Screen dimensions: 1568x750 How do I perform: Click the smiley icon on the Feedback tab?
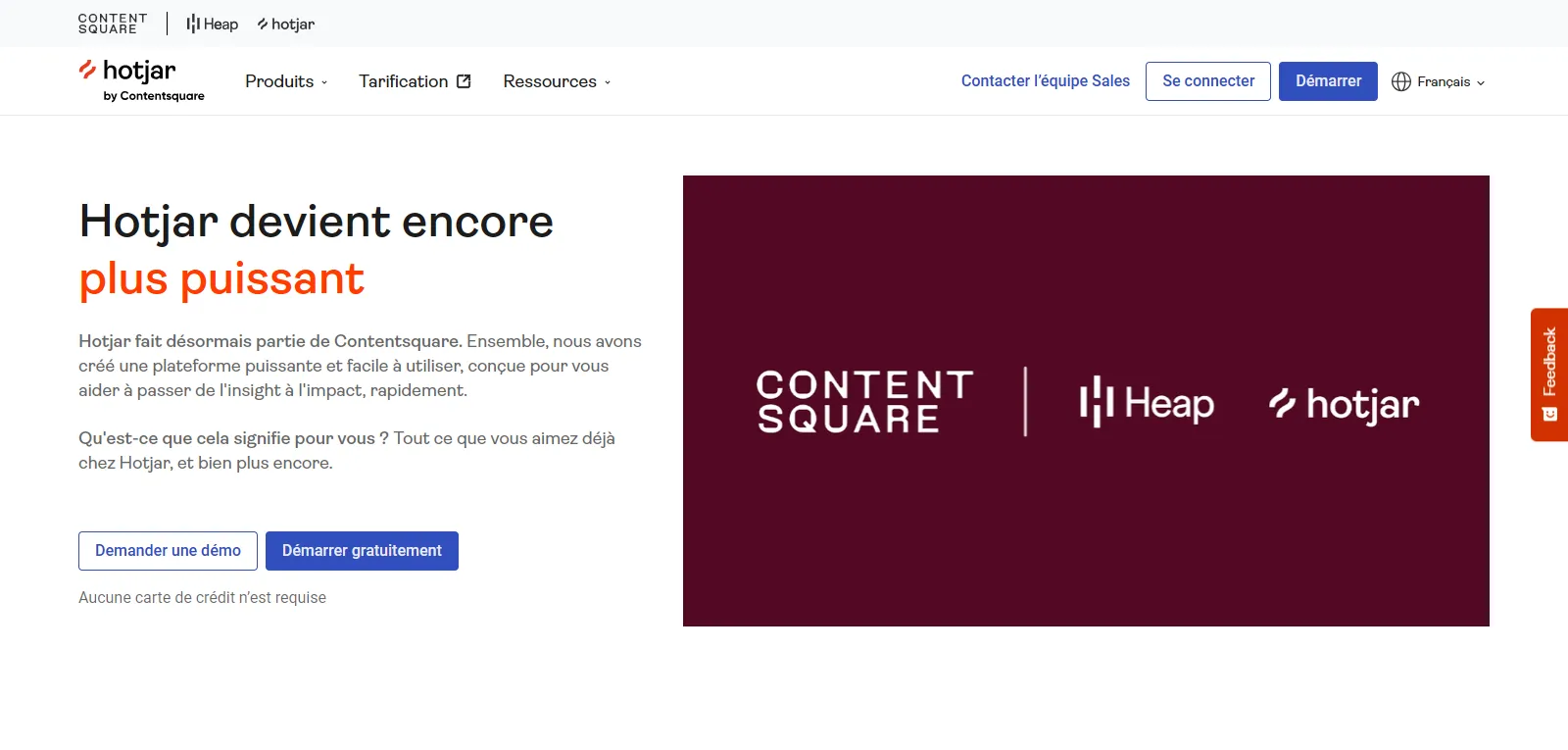point(1549,414)
